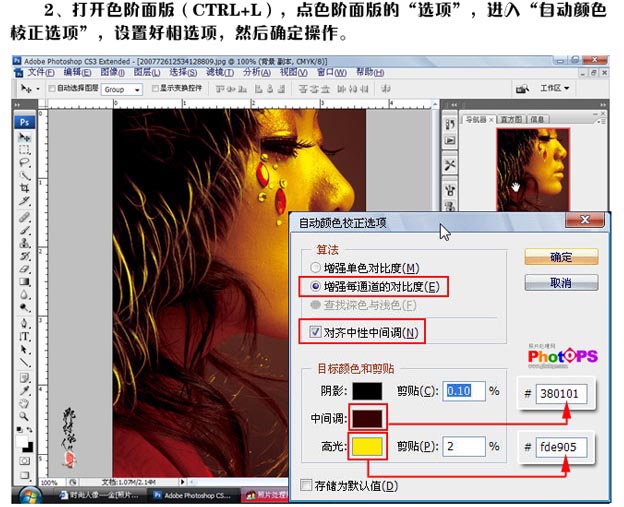The width and height of the screenshot is (624, 507).
Task: Select the Gradient tool
Action: click(x=24, y=282)
